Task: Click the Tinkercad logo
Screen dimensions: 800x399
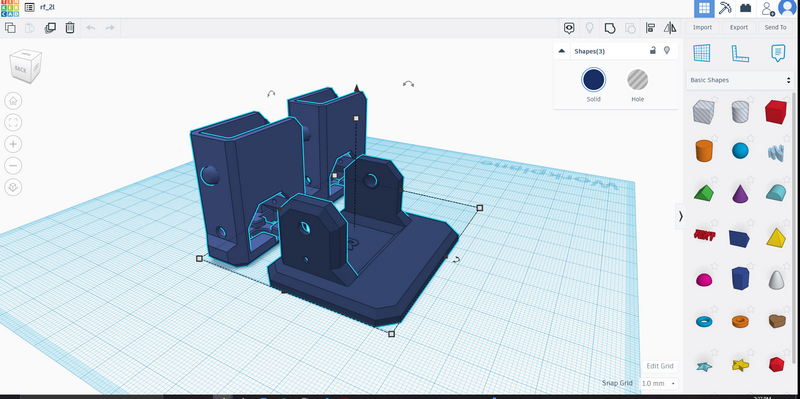Action: click(x=10, y=8)
